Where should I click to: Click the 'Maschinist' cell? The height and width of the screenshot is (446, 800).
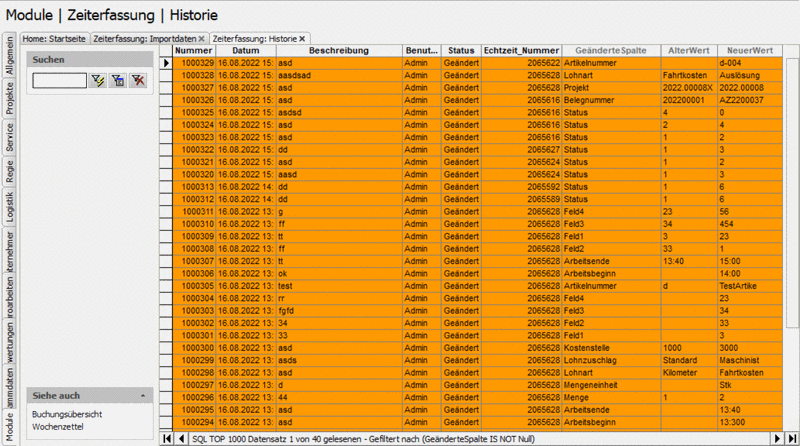pos(750,360)
